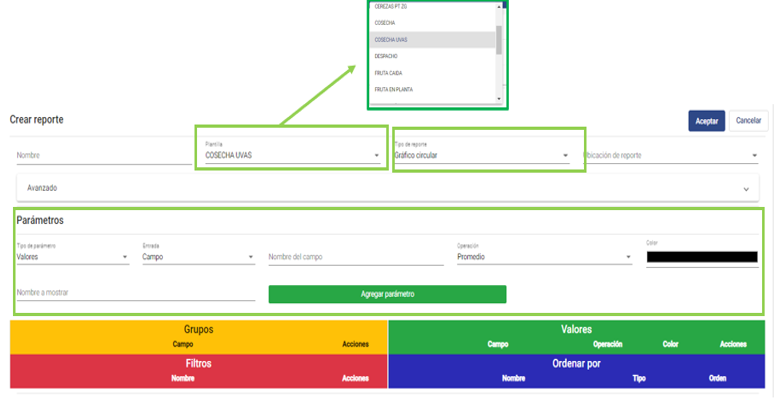Click the black Color swatch field
Screen dimensions: 779x410
point(701,257)
